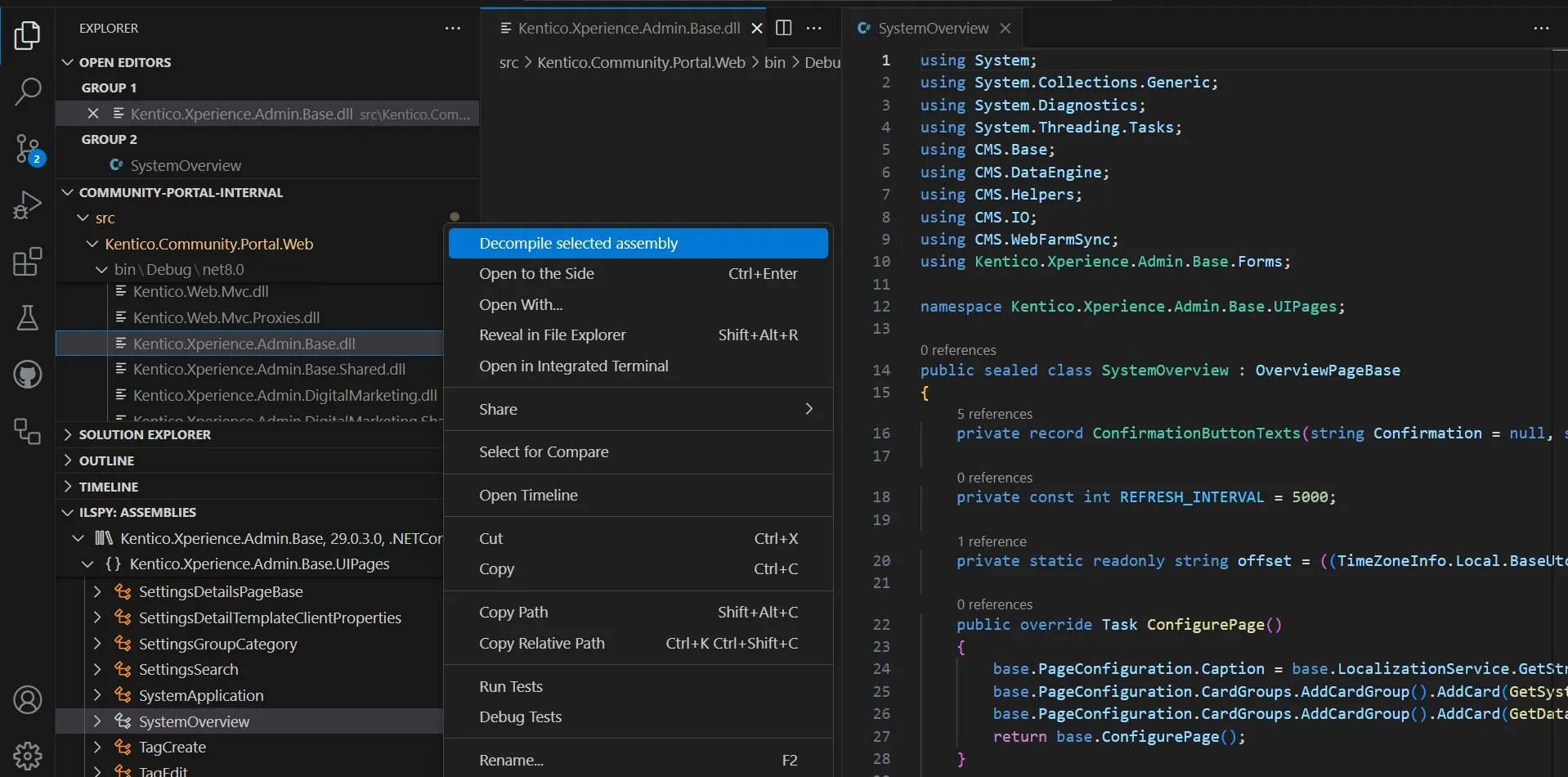Collapse the ILSpy: Assemblies section
The height and width of the screenshot is (777, 1568).
tap(68, 512)
